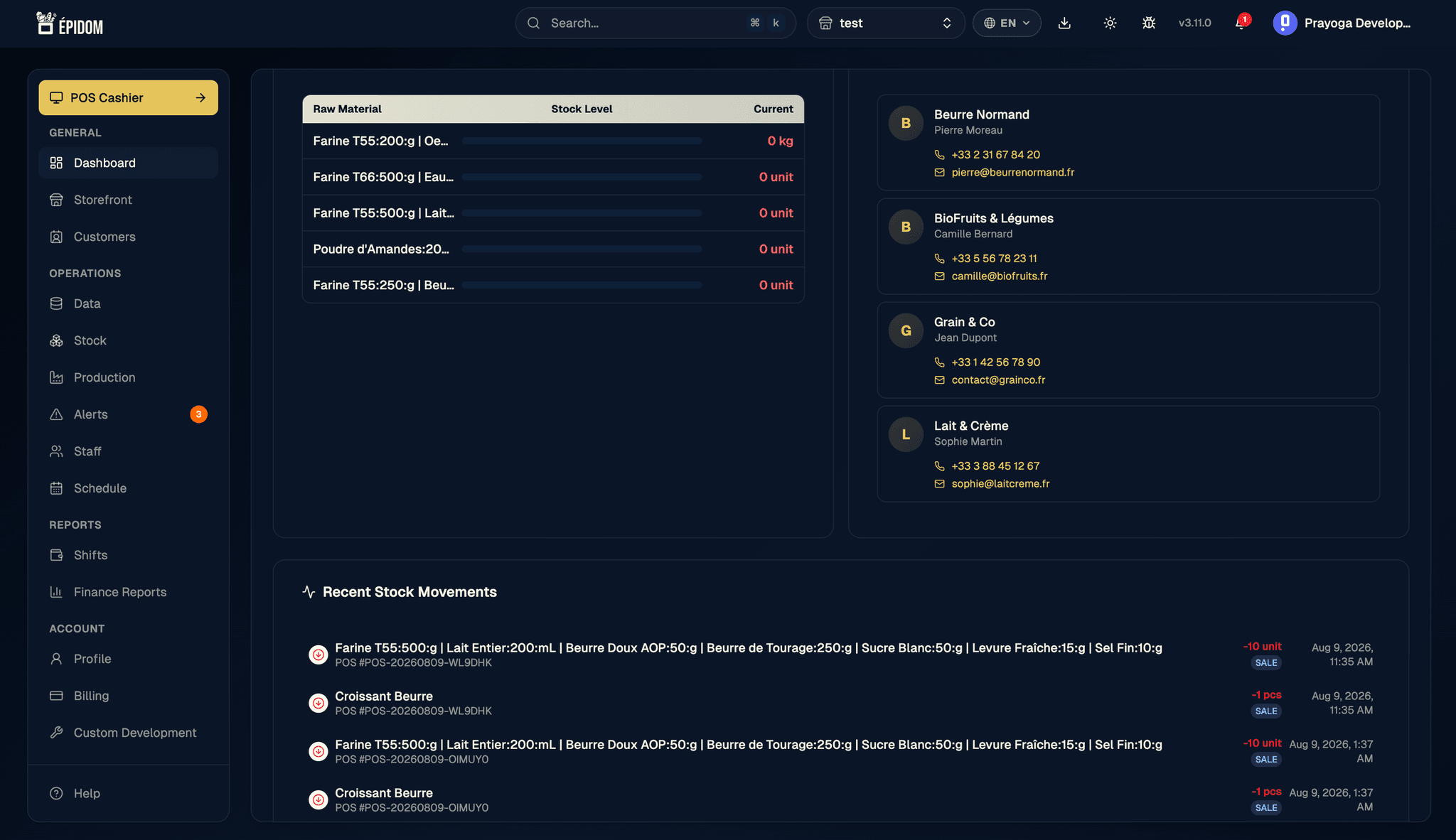Click the Stock sidebar icon

[x=56, y=340]
